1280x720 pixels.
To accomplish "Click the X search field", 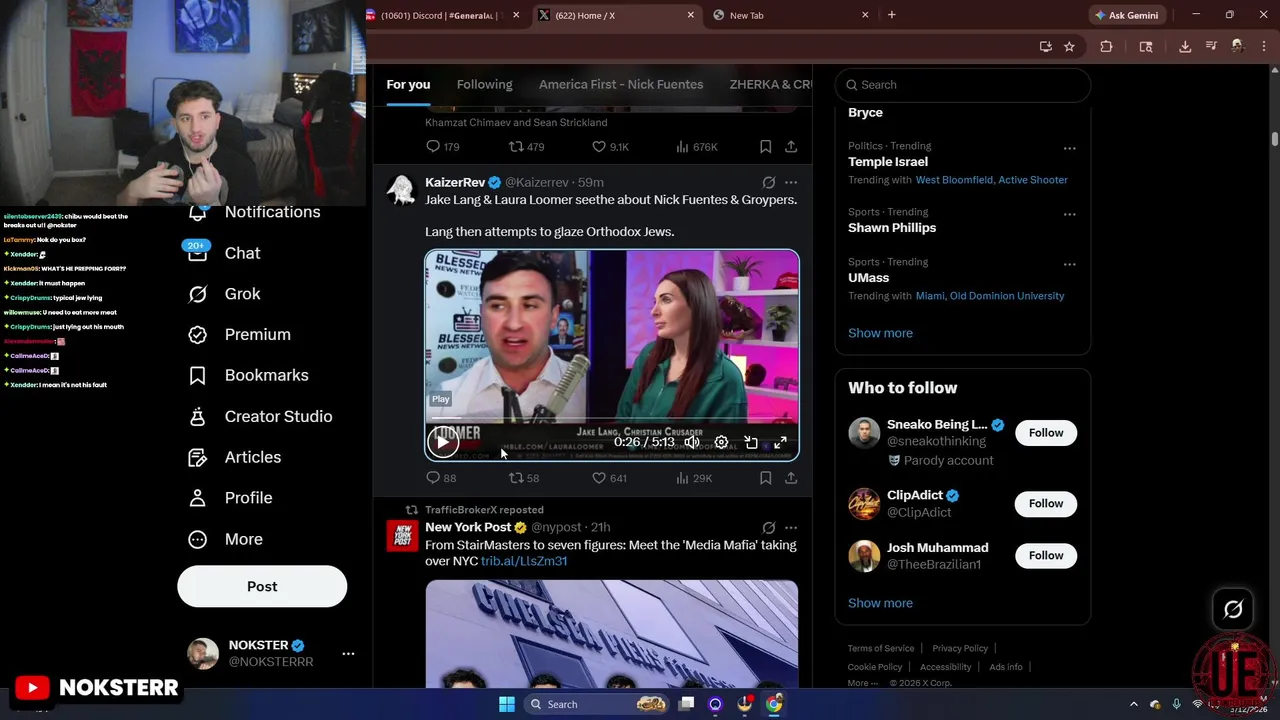I will click(962, 85).
